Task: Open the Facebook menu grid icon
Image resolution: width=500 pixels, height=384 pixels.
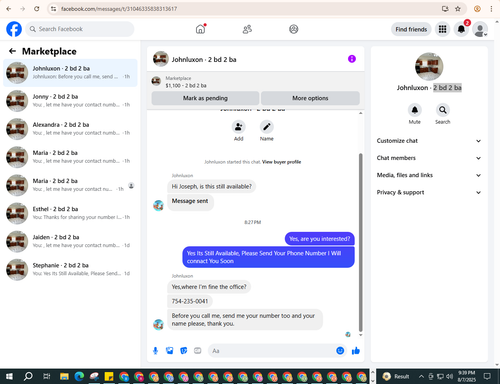Action: [x=442, y=29]
